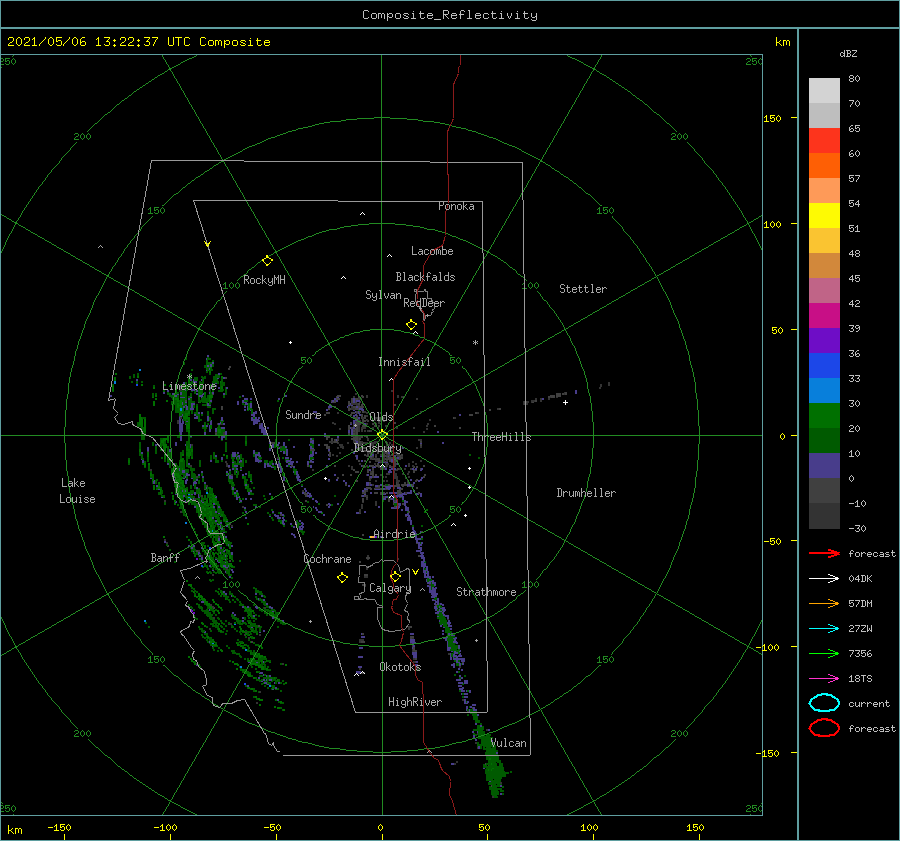Click the yellow diamond marker near RockyMH
Image resolution: width=900 pixels, height=841 pixels.
(x=267, y=261)
